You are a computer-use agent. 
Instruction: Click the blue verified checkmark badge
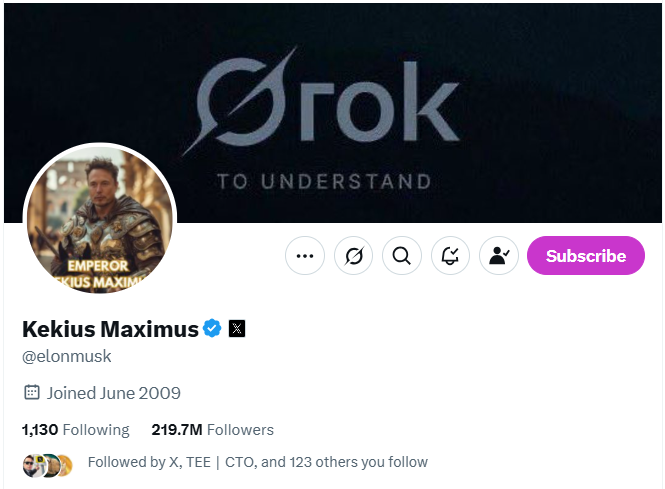pyautogui.click(x=212, y=328)
